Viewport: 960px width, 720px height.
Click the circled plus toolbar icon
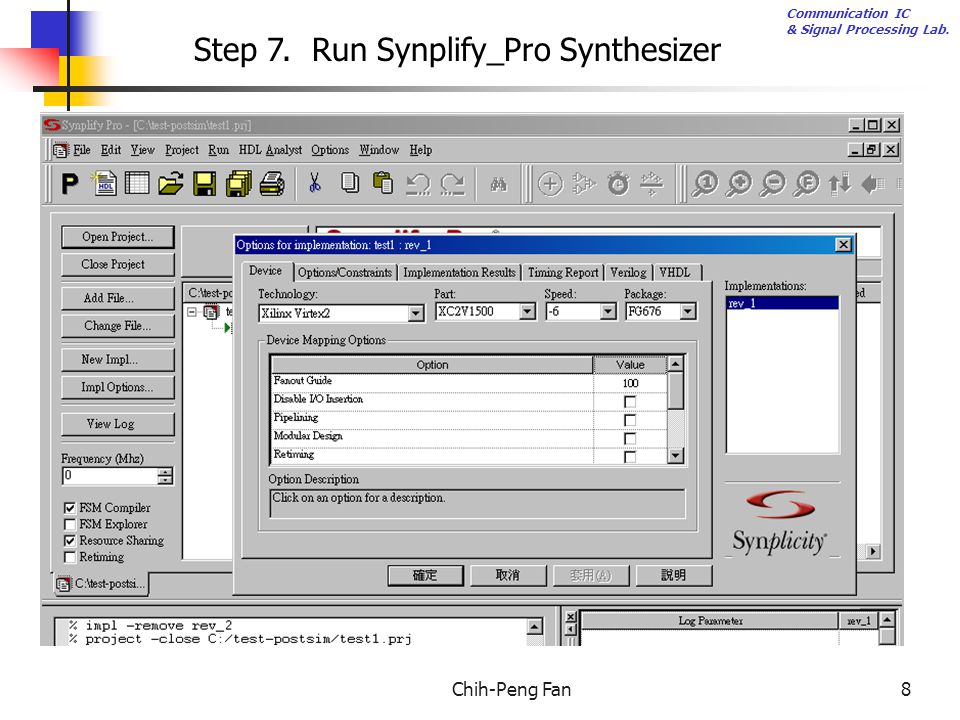click(x=550, y=183)
